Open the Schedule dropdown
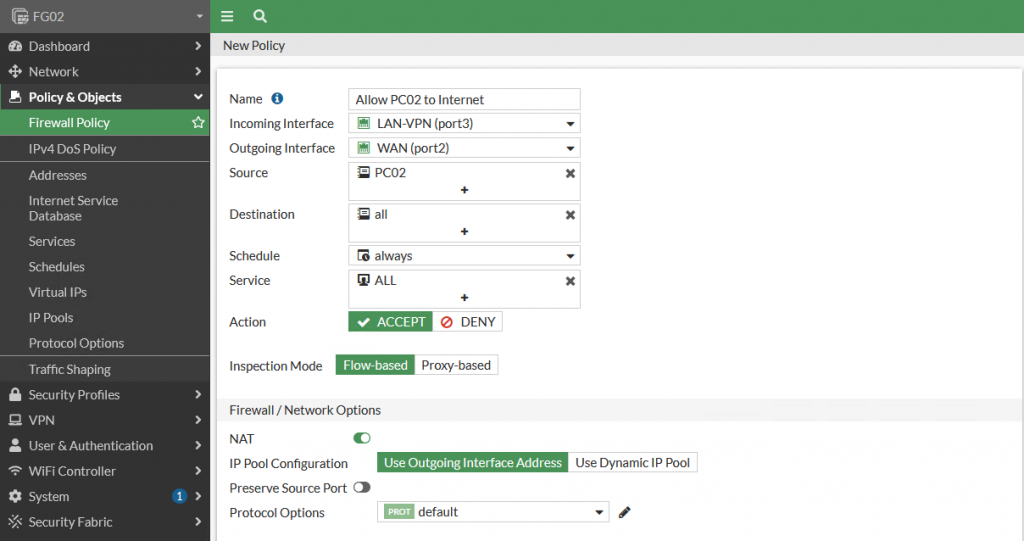The image size is (1024, 541). pos(464,256)
